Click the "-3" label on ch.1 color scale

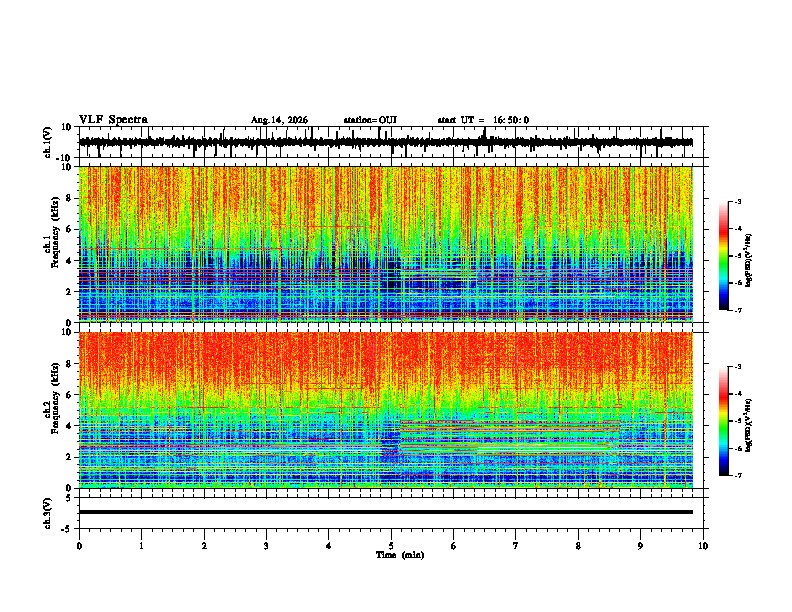click(738, 202)
